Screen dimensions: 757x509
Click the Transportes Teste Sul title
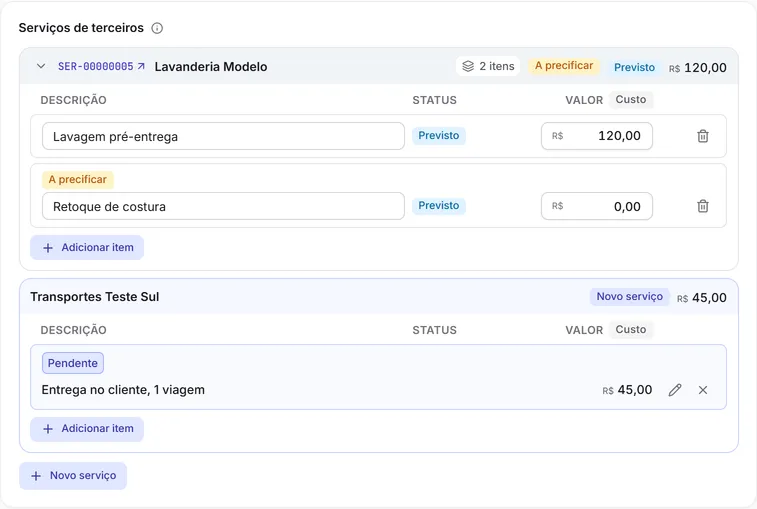pos(95,297)
